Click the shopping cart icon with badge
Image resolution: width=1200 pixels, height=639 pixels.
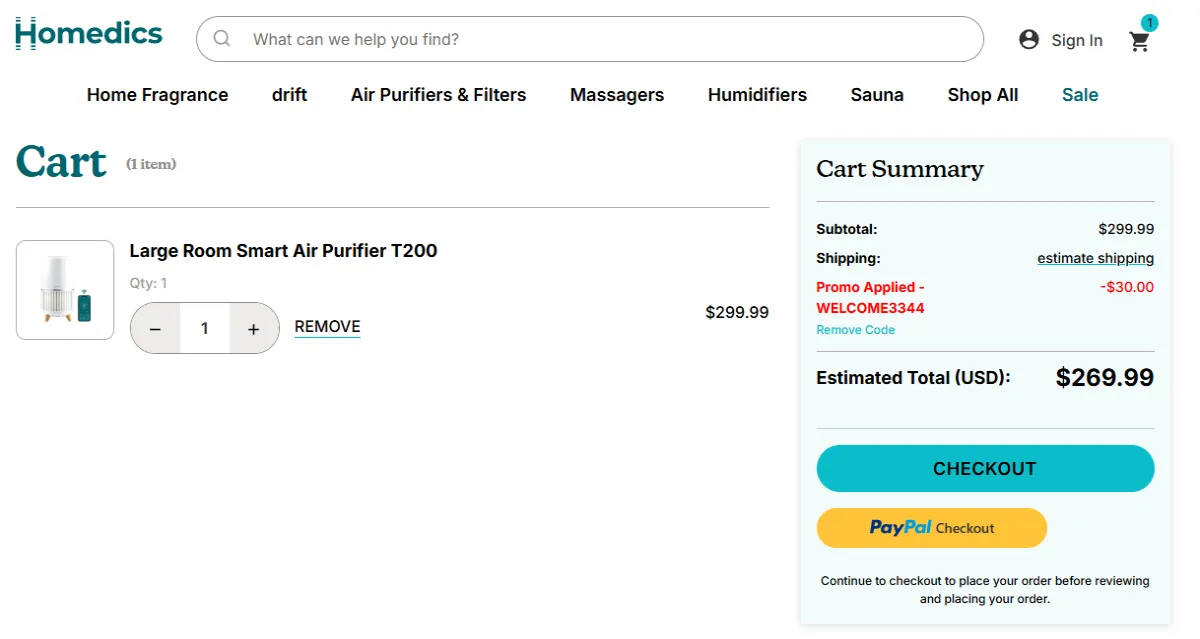(x=1139, y=42)
